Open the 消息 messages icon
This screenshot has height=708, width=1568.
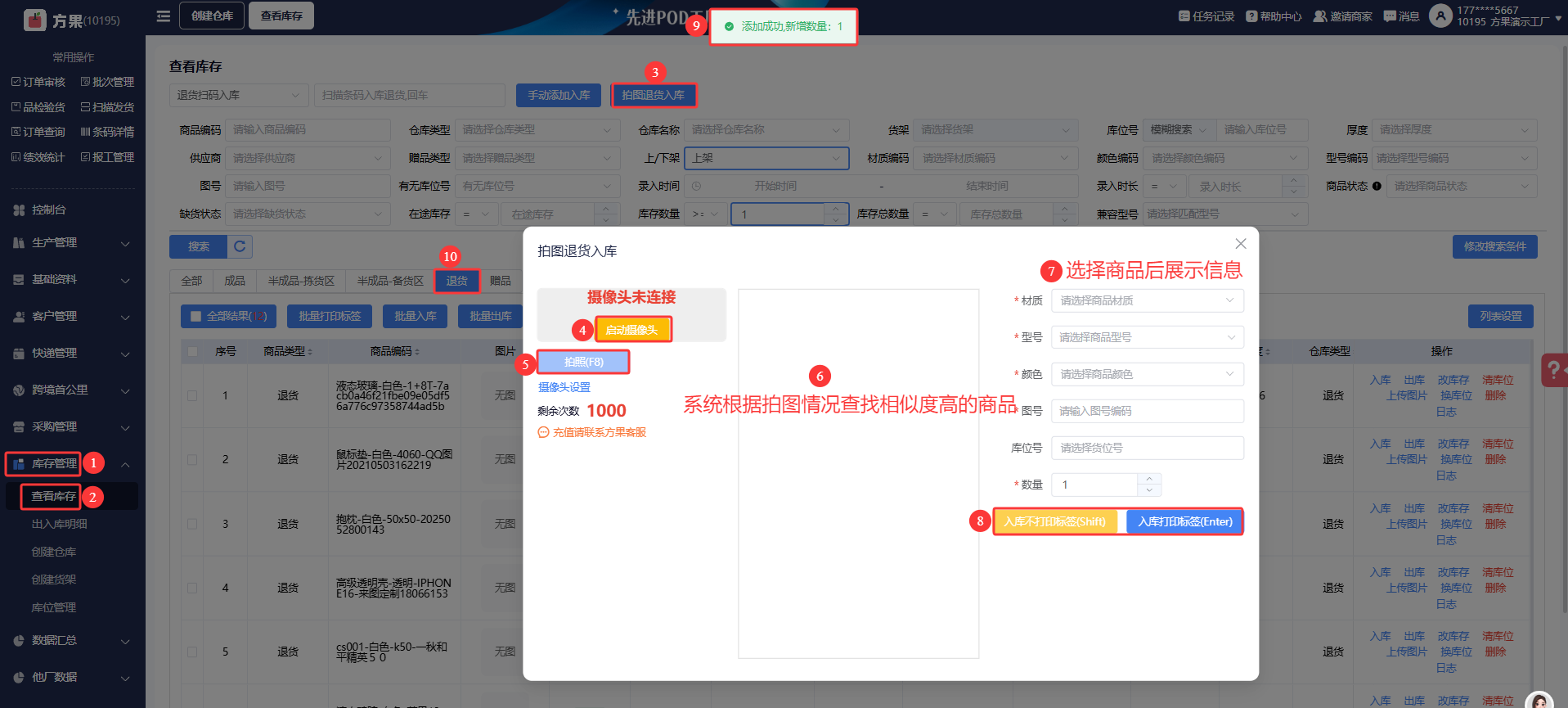(1390, 16)
